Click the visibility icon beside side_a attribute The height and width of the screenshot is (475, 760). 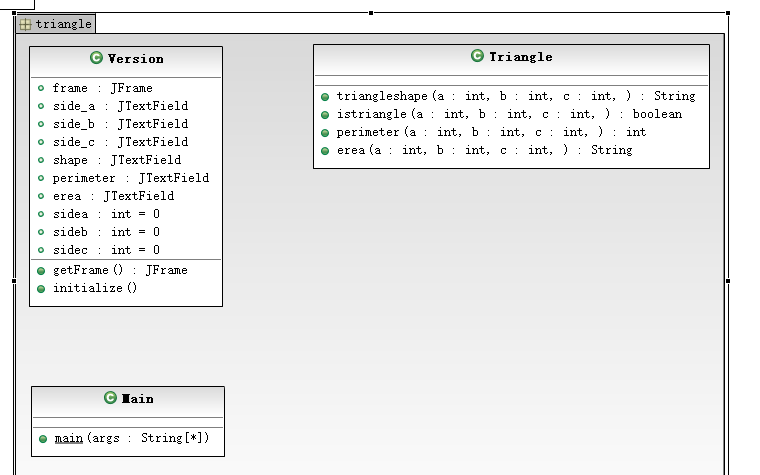coord(41,106)
